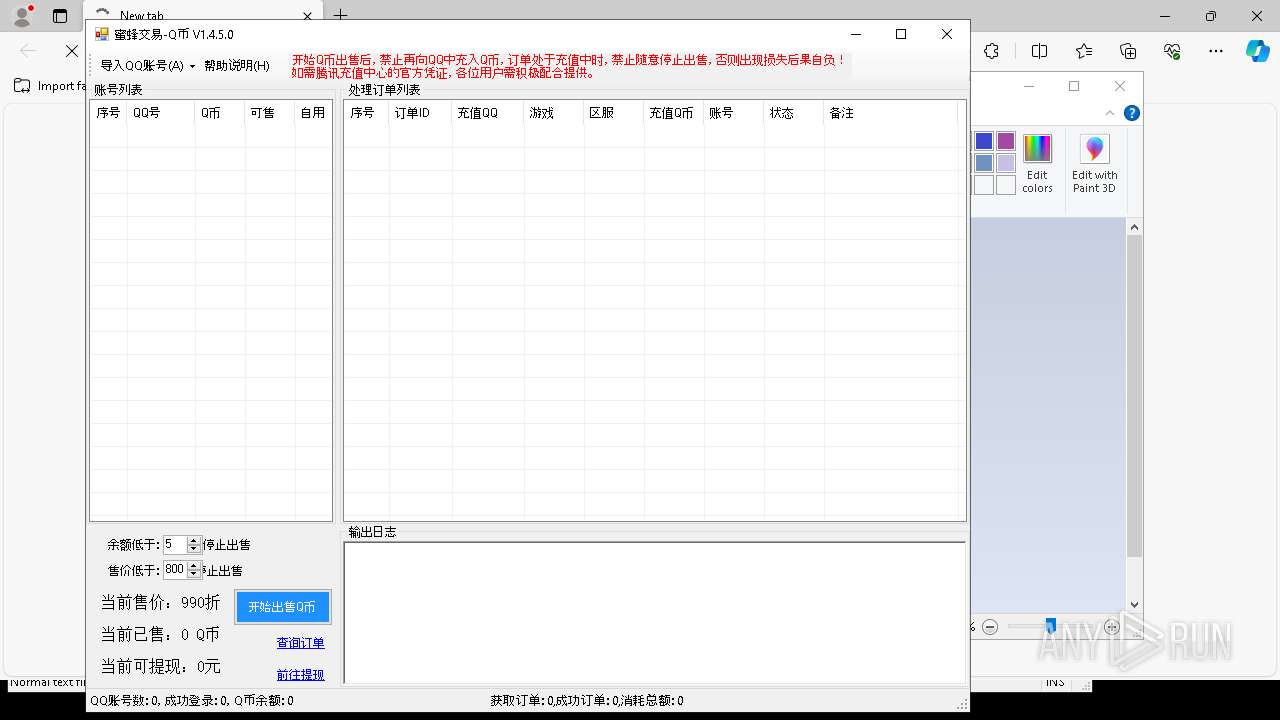
Task: Collapse the Paint ribbon with the chevron
Action: (1110, 113)
